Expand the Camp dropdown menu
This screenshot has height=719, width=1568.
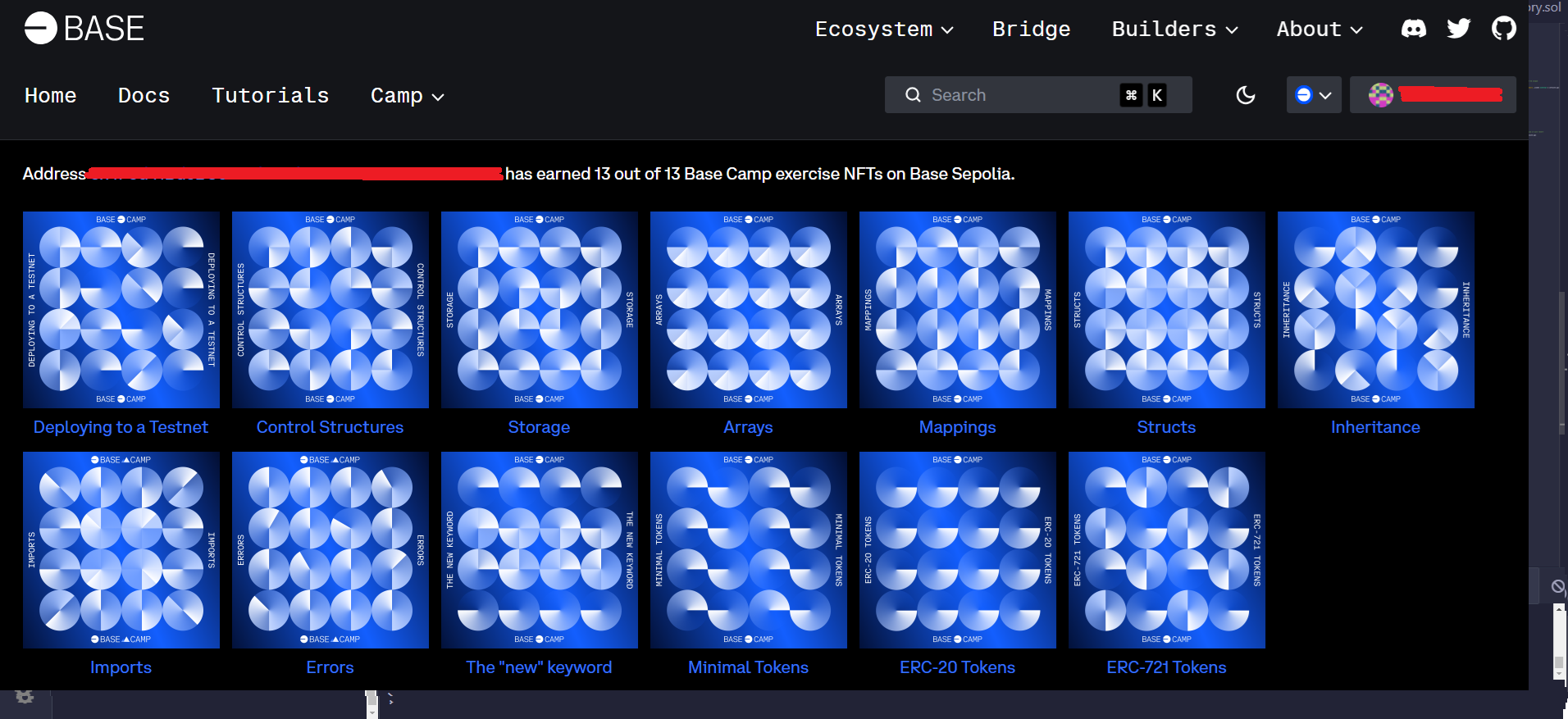[408, 96]
